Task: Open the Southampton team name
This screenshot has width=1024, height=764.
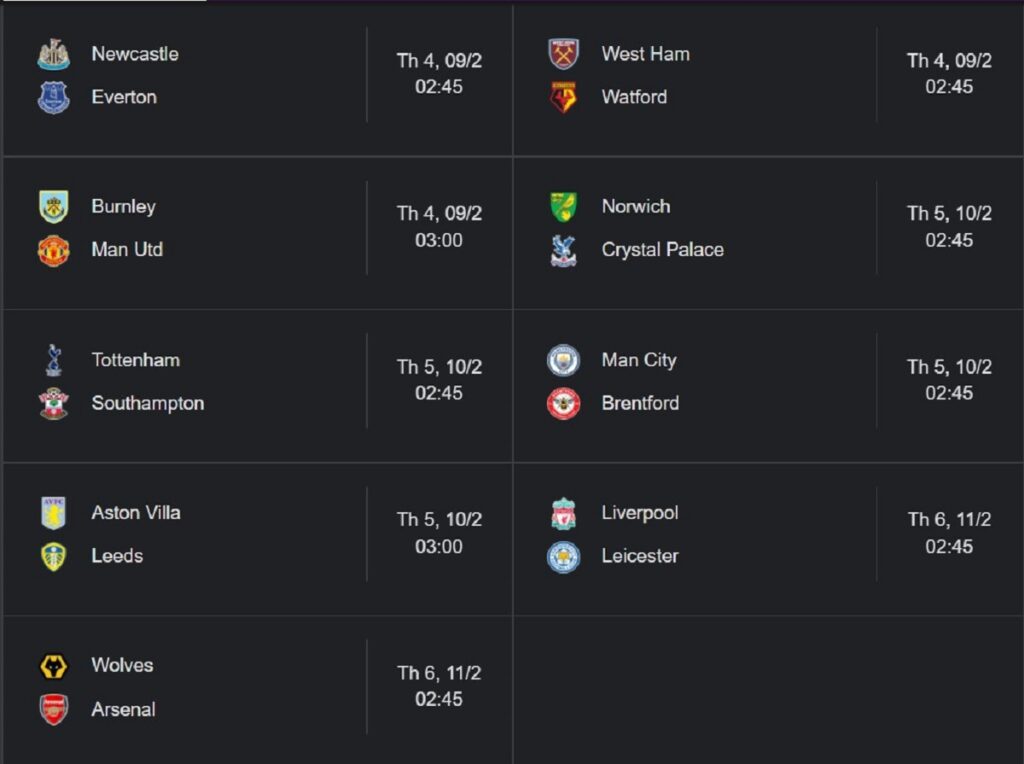Action: (x=148, y=404)
